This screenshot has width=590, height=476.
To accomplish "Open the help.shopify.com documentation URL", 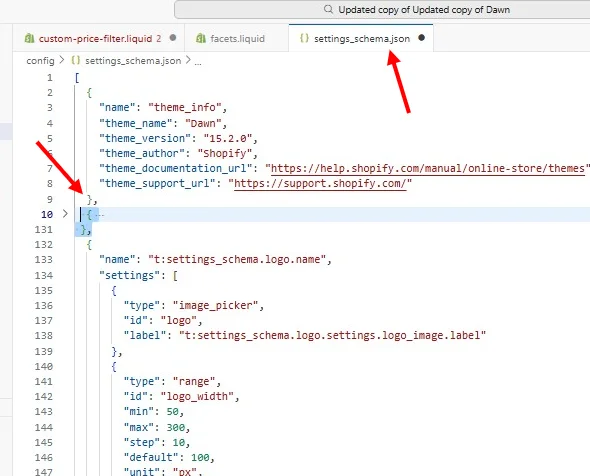I will point(428,168).
